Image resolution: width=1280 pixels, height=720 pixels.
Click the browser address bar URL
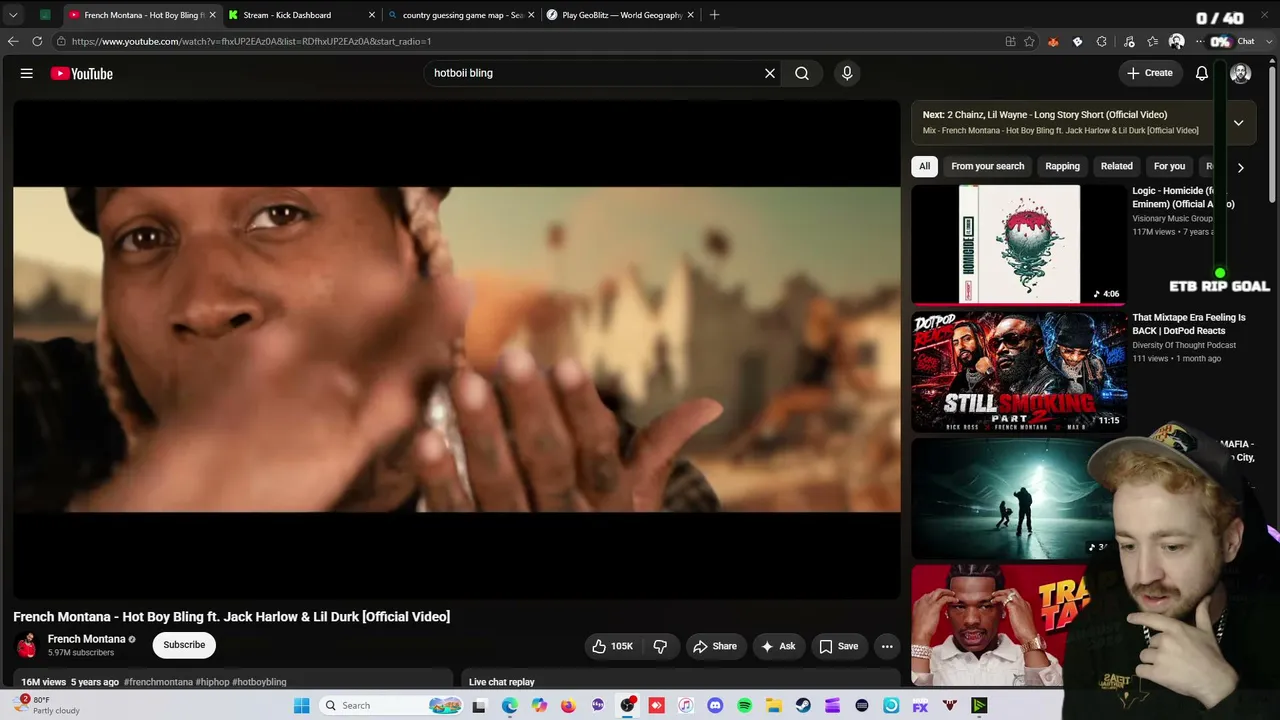pos(251,41)
